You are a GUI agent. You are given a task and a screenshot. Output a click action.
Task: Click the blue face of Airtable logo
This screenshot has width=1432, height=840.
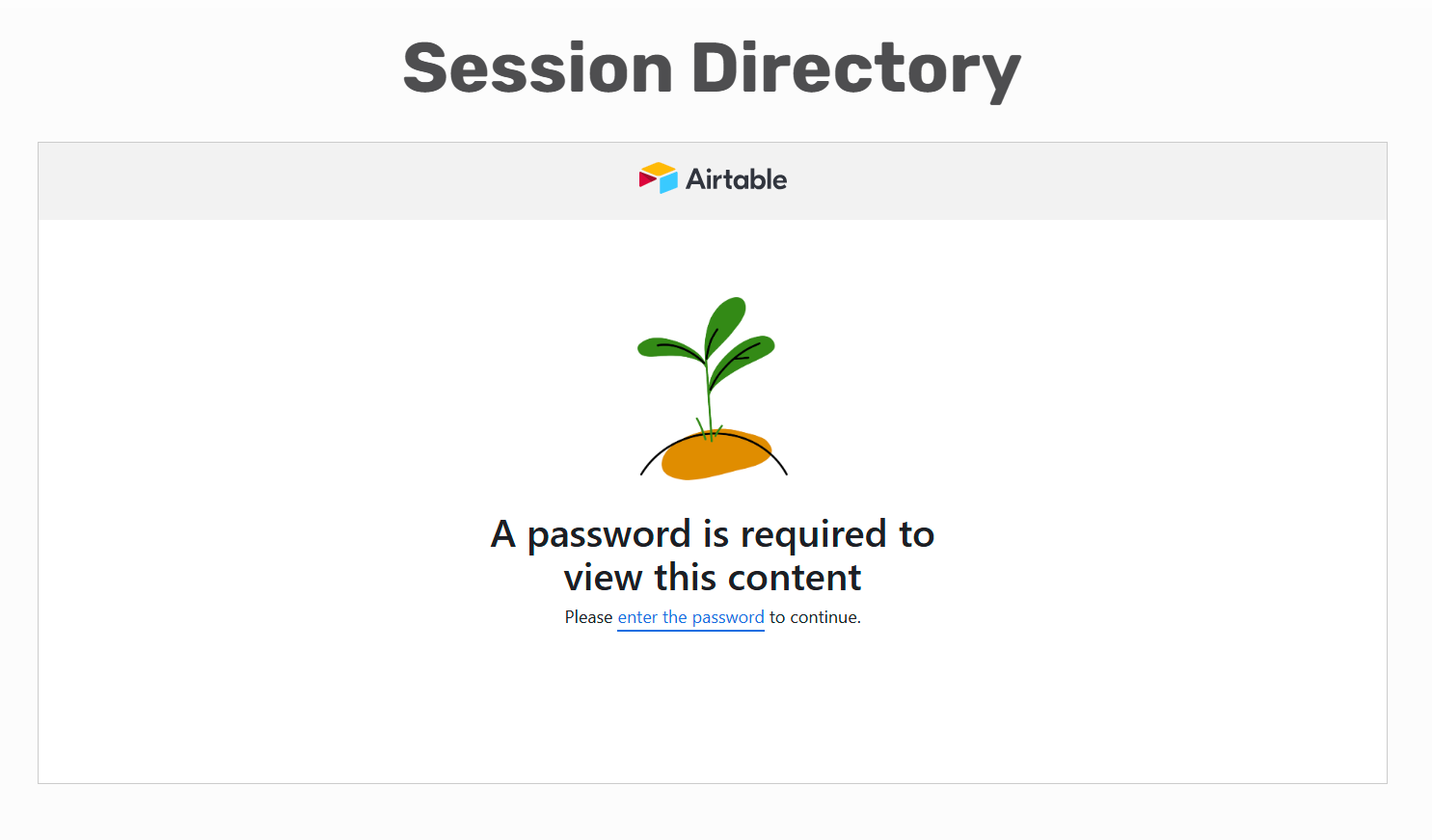[x=669, y=183]
